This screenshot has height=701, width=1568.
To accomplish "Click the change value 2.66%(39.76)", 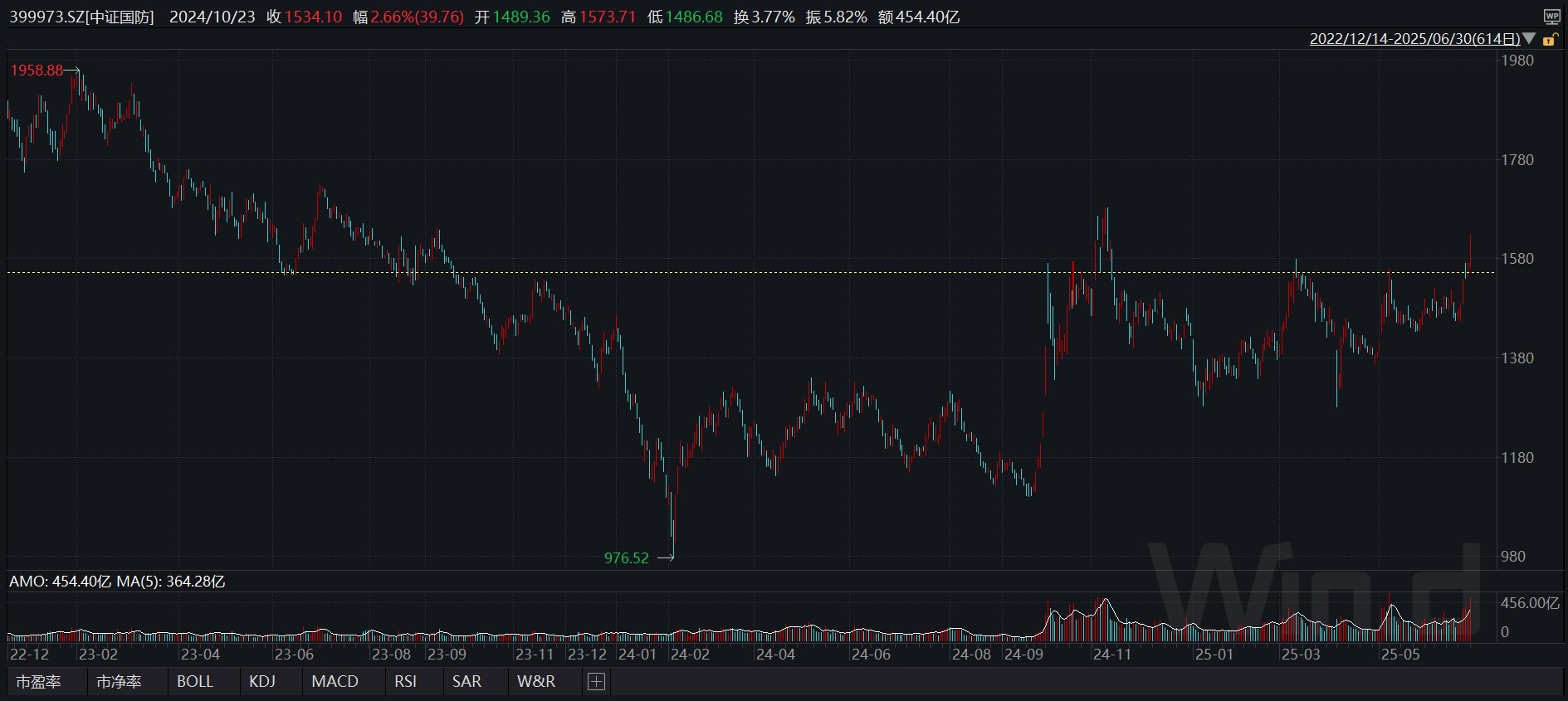I will click(x=418, y=17).
